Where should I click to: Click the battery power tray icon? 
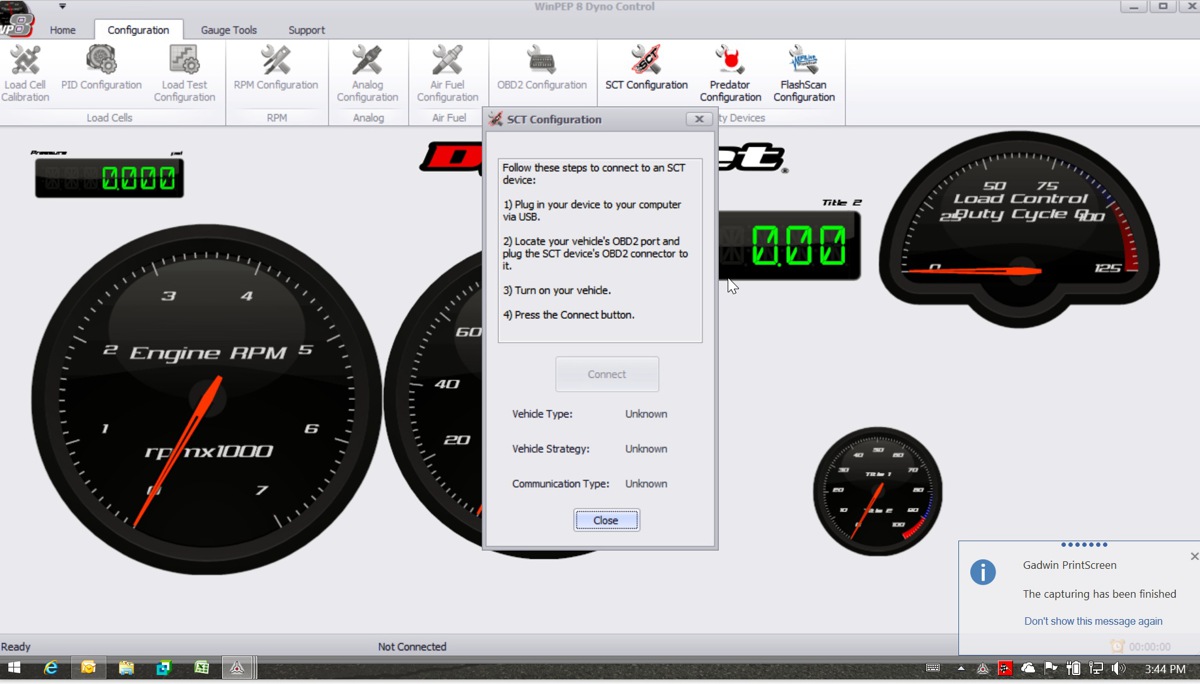tap(1073, 668)
